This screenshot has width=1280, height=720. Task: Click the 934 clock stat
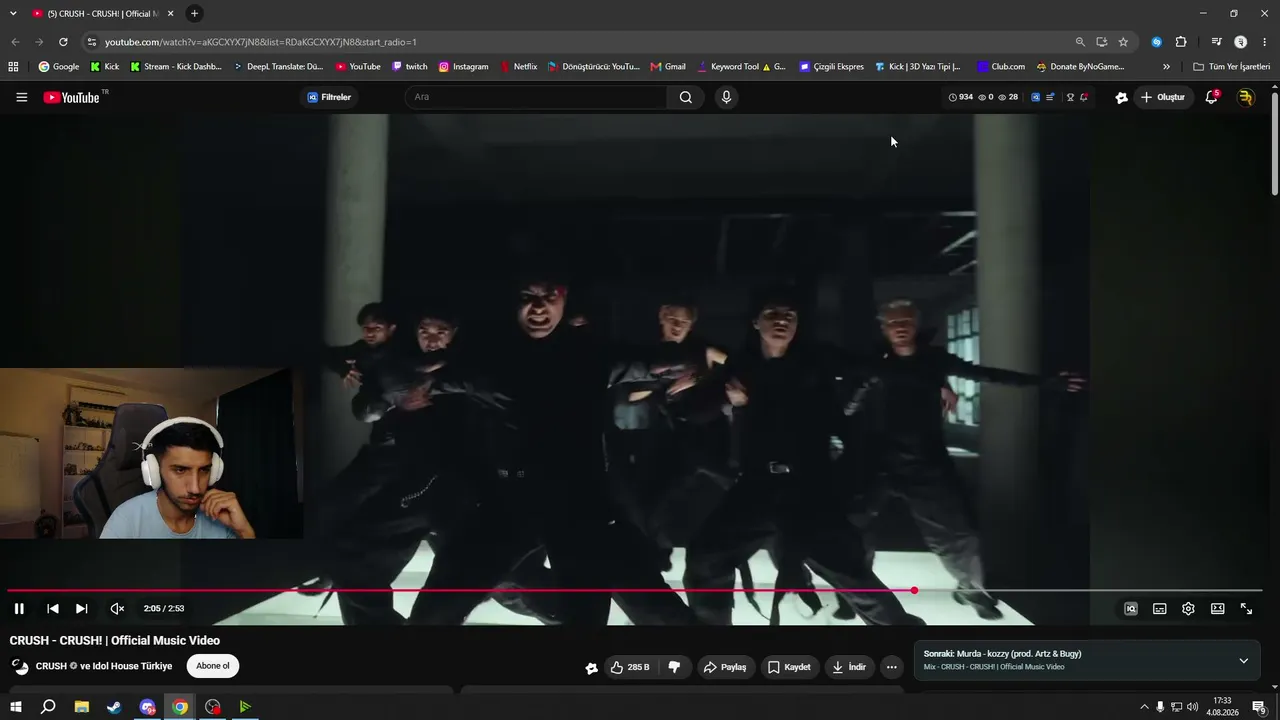960,97
